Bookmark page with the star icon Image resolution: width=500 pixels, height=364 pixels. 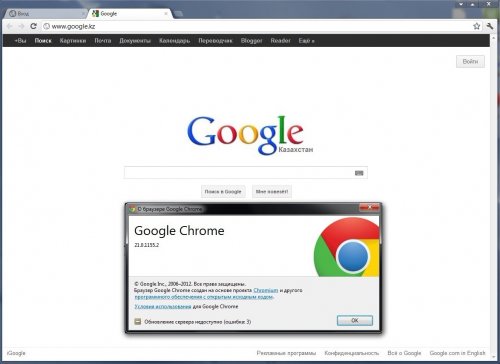point(477,26)
